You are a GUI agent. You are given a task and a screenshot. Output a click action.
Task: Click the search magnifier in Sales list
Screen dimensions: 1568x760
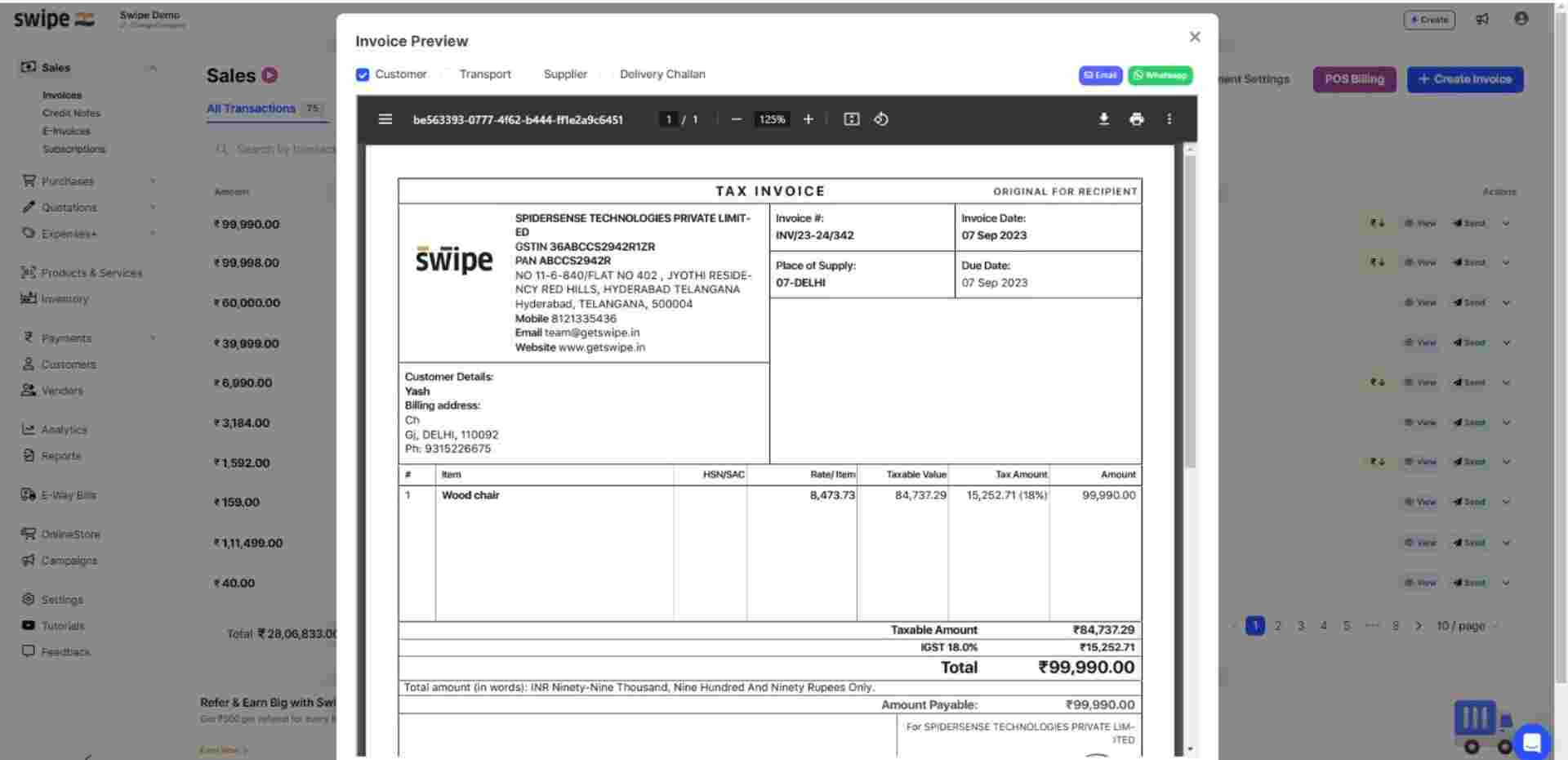click(221, 150)
